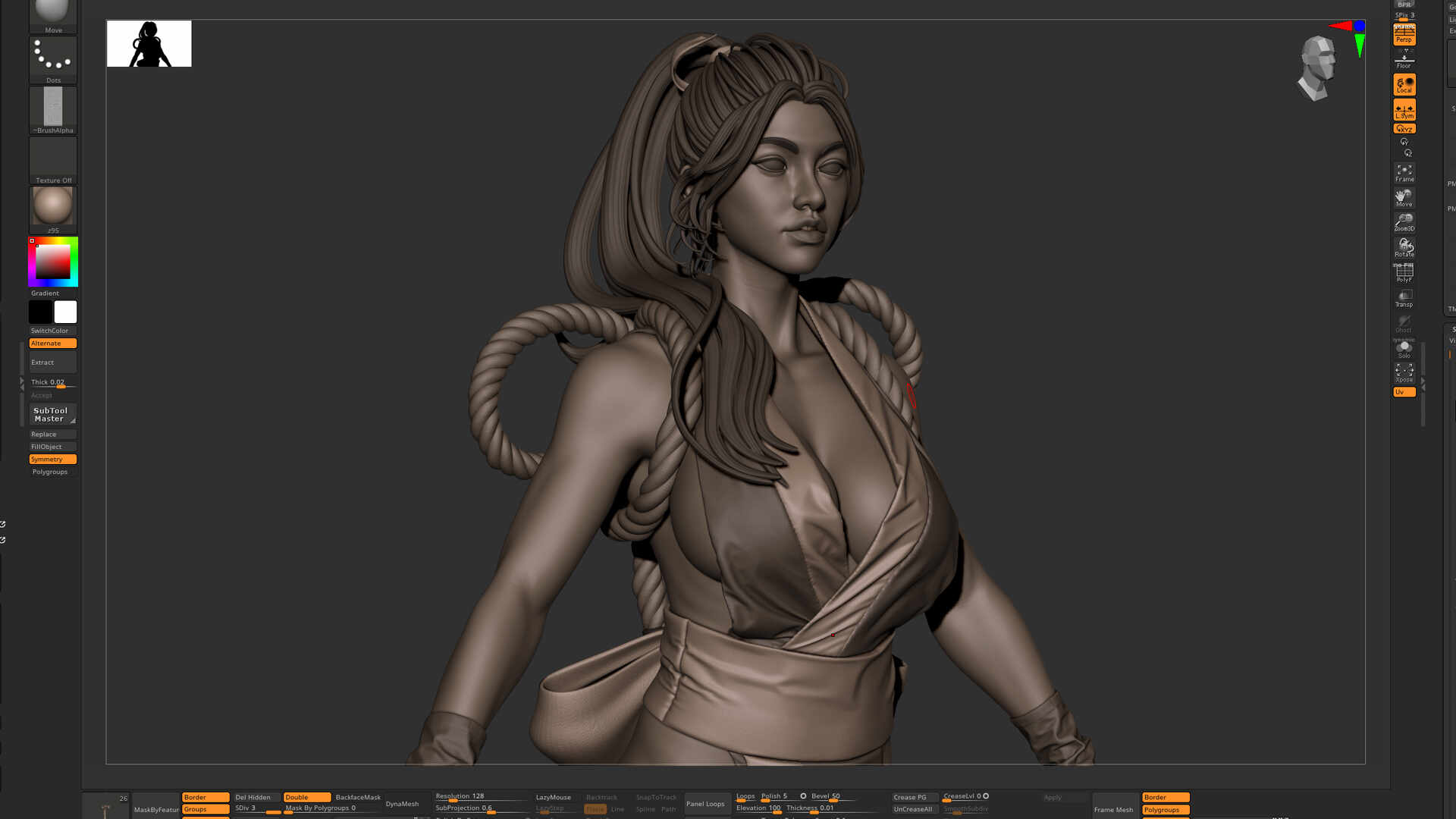The image size is (1456, 819).
Task: Select the Zoom3D navigation icon
Action: (1404, 222)
